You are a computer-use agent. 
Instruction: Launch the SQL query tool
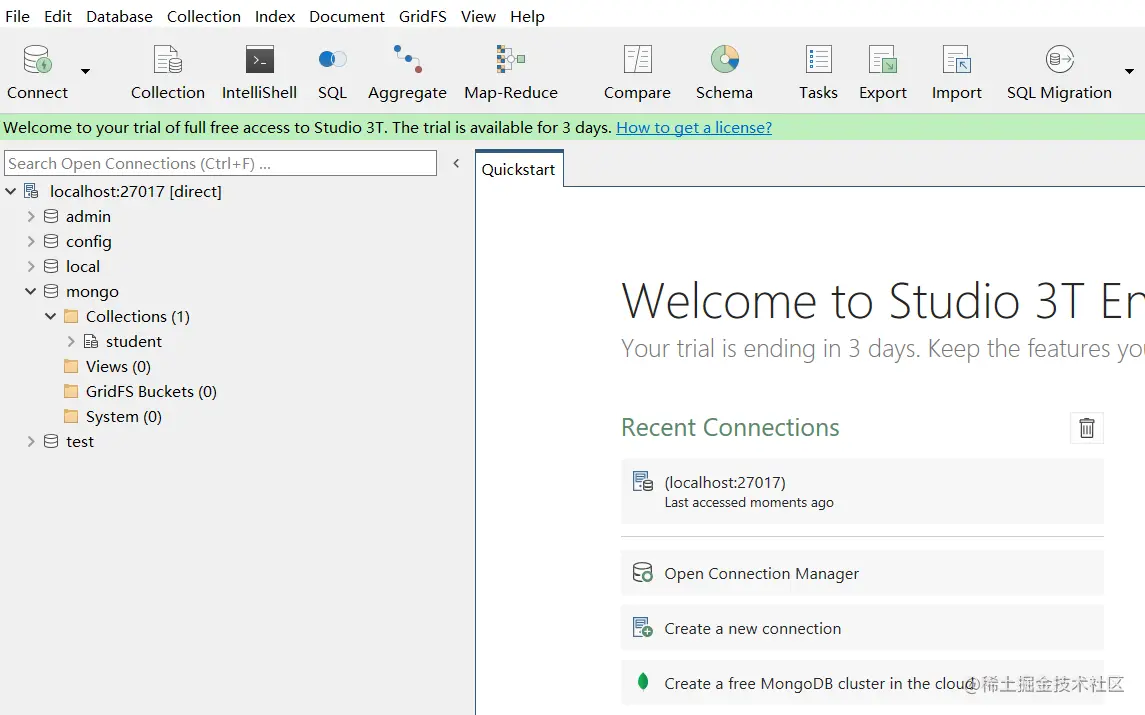(332, 59)
